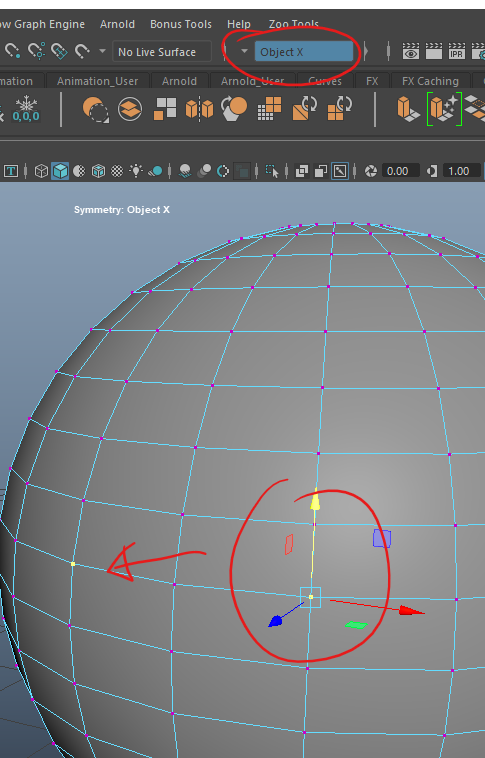Open the Render View window icon

point(411,51)
